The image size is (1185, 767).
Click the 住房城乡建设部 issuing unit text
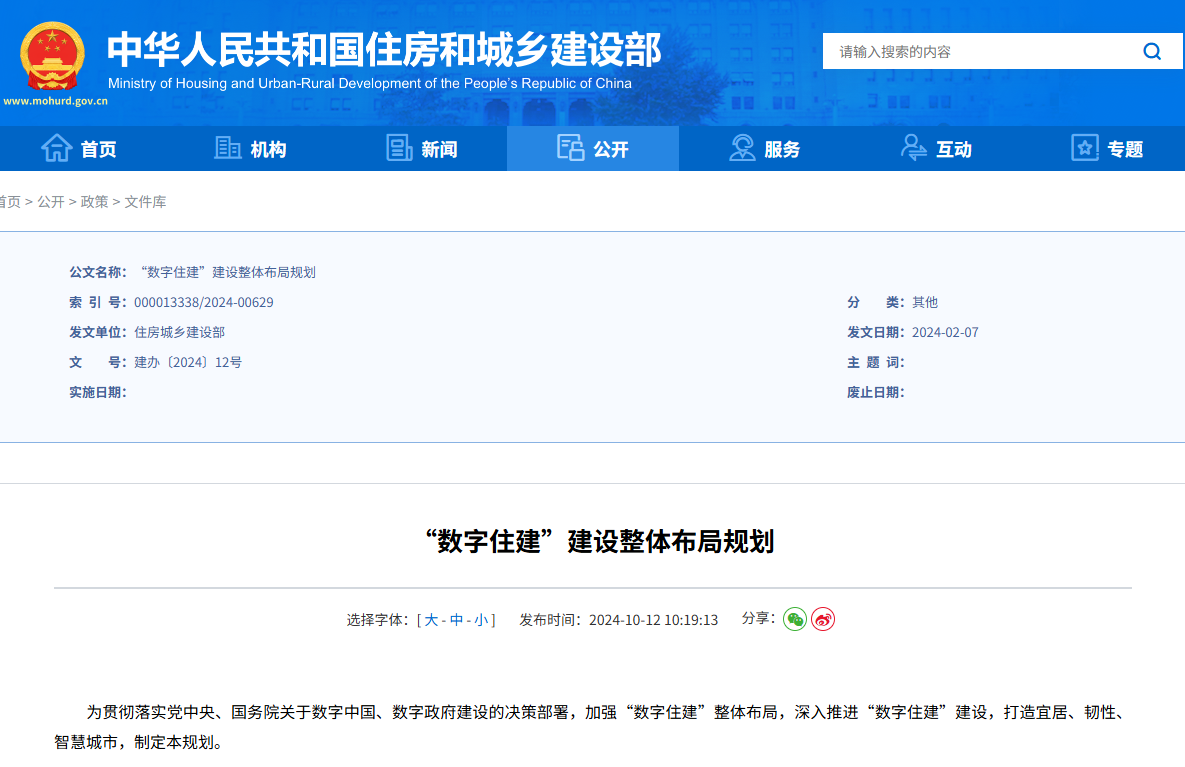182,332
